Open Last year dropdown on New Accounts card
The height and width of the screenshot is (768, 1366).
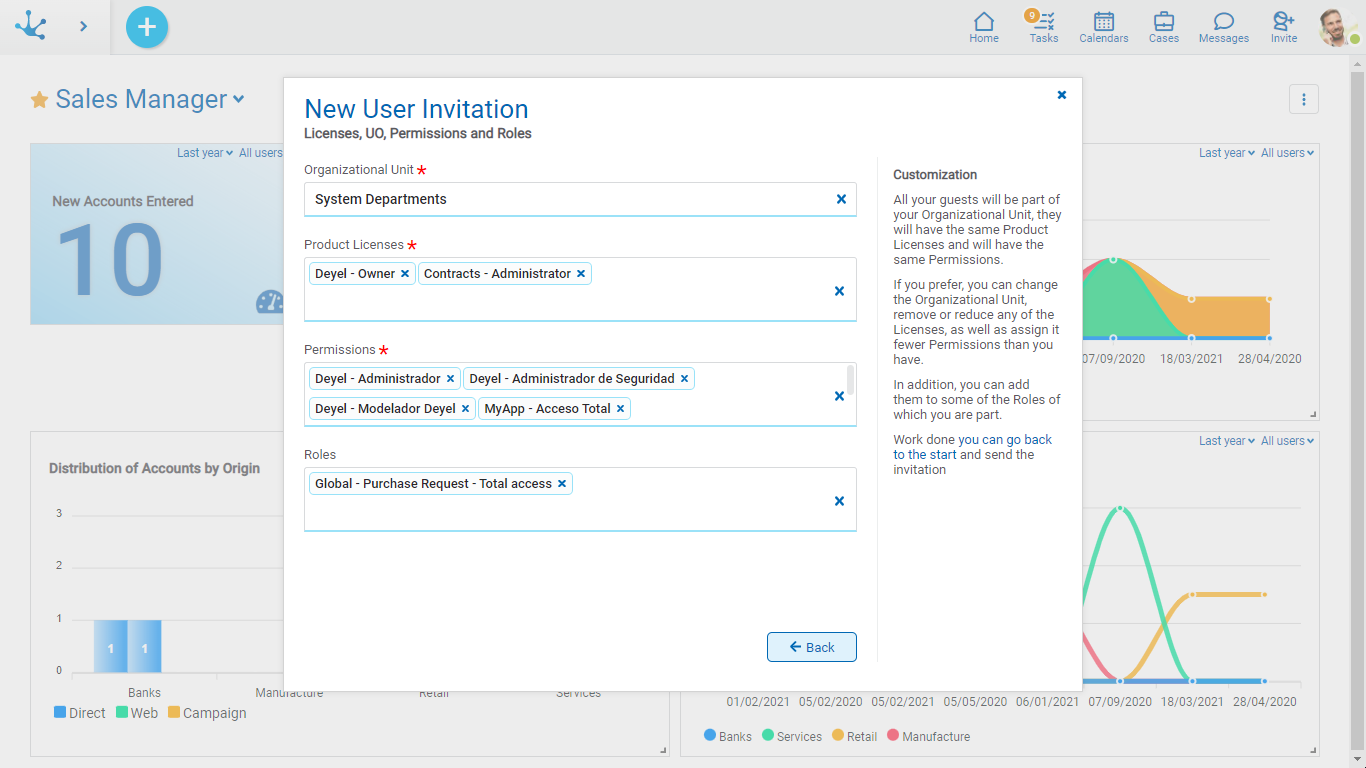204,153
